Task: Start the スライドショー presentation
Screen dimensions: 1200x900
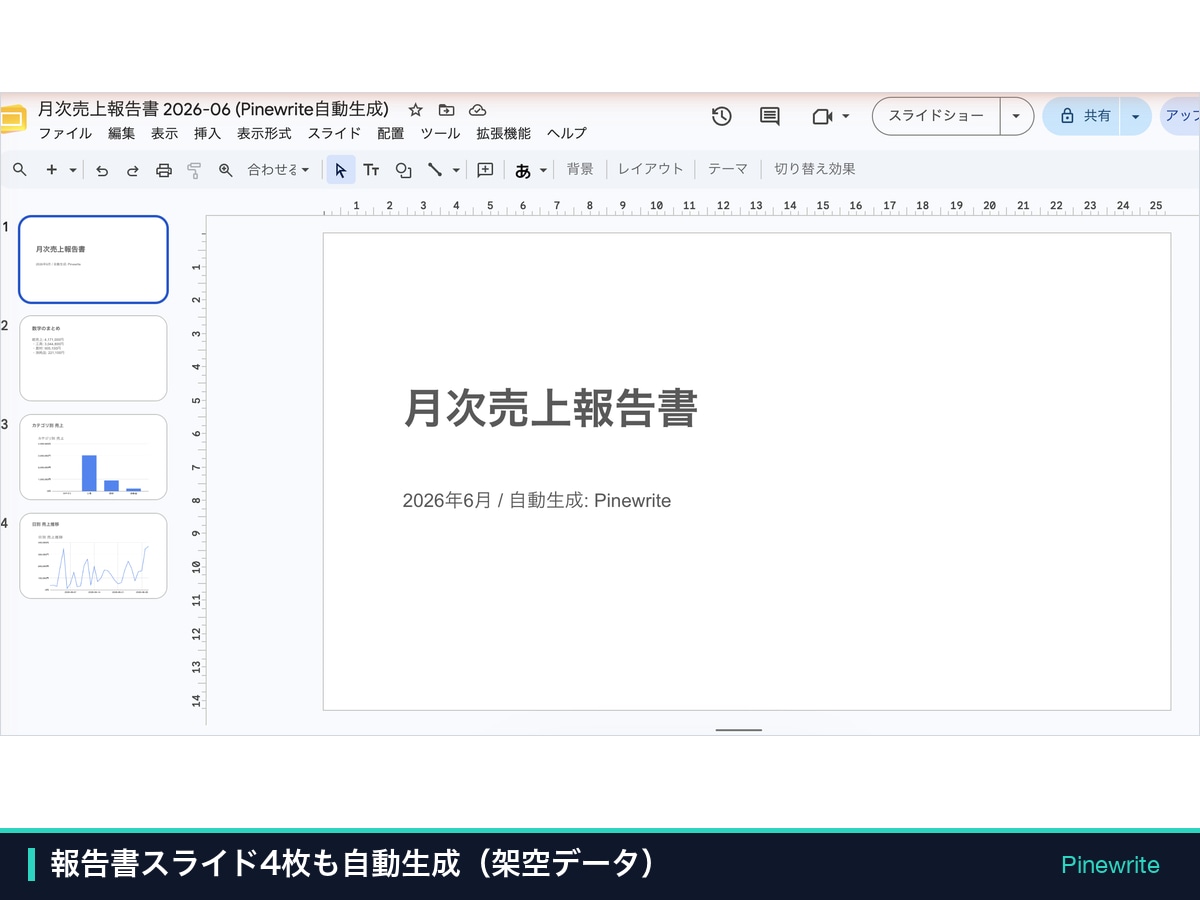Action: point(936,116)
